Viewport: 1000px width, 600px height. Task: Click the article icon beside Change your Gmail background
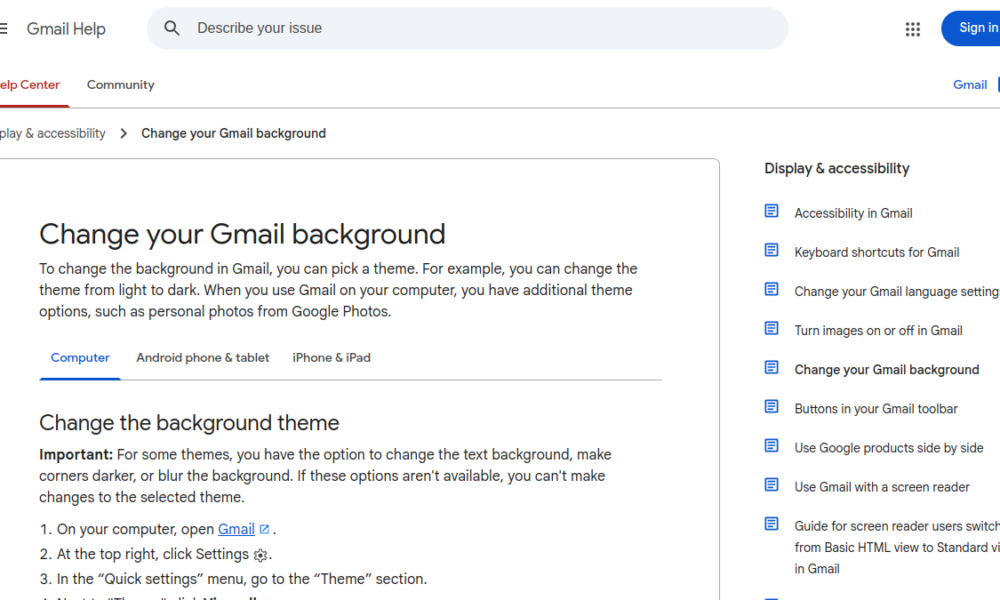click(771, 367)
